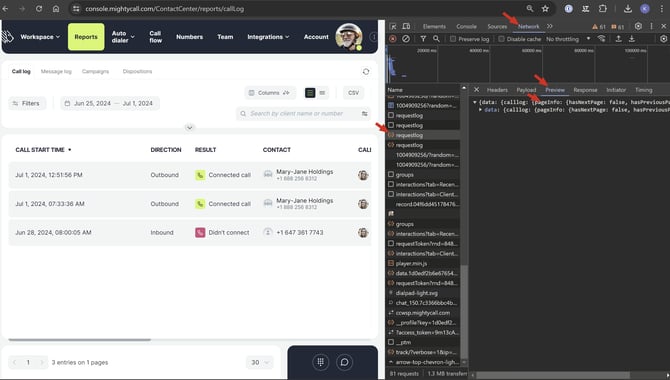Open the Integrations dropdown menu
Screen dimensions: 670x380
point(268,37)
